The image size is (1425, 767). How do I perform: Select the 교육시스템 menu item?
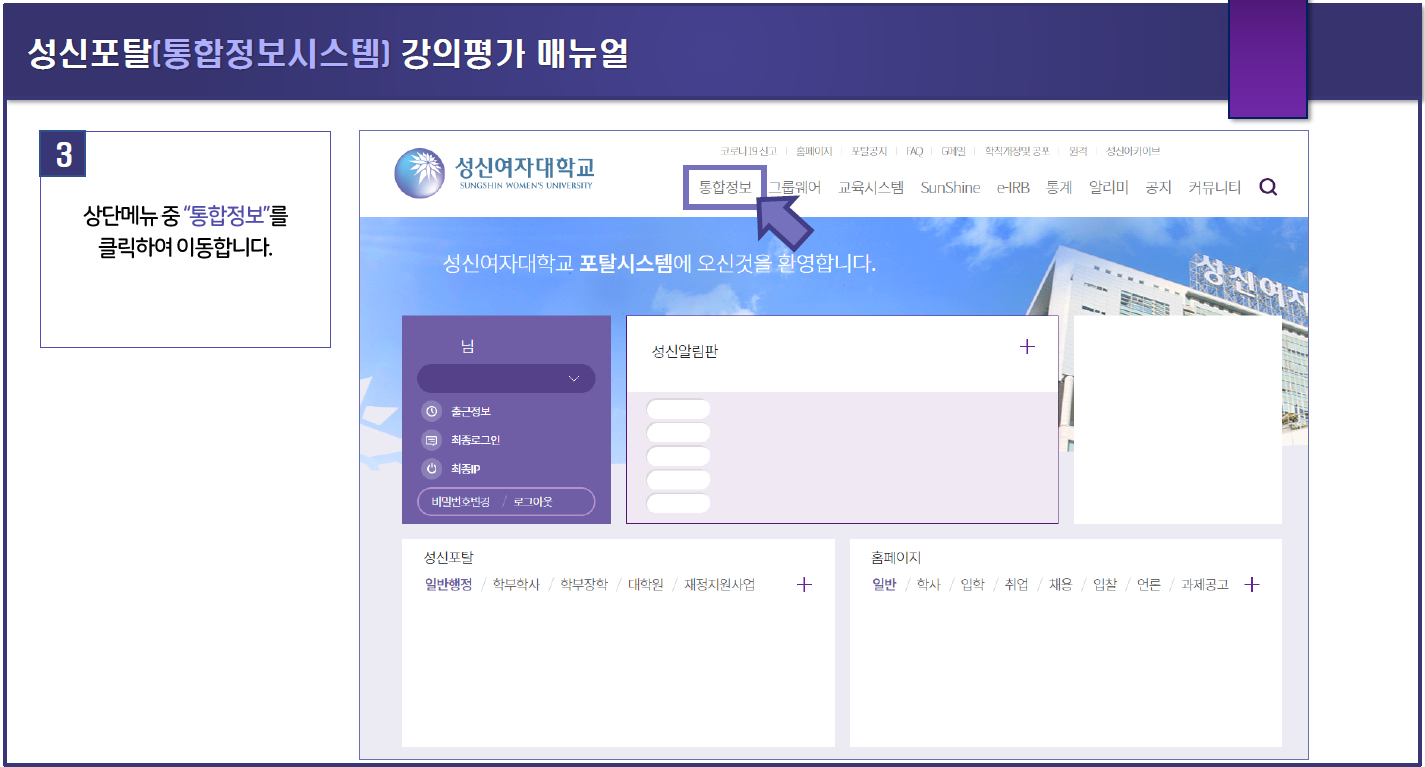point(870,187)
